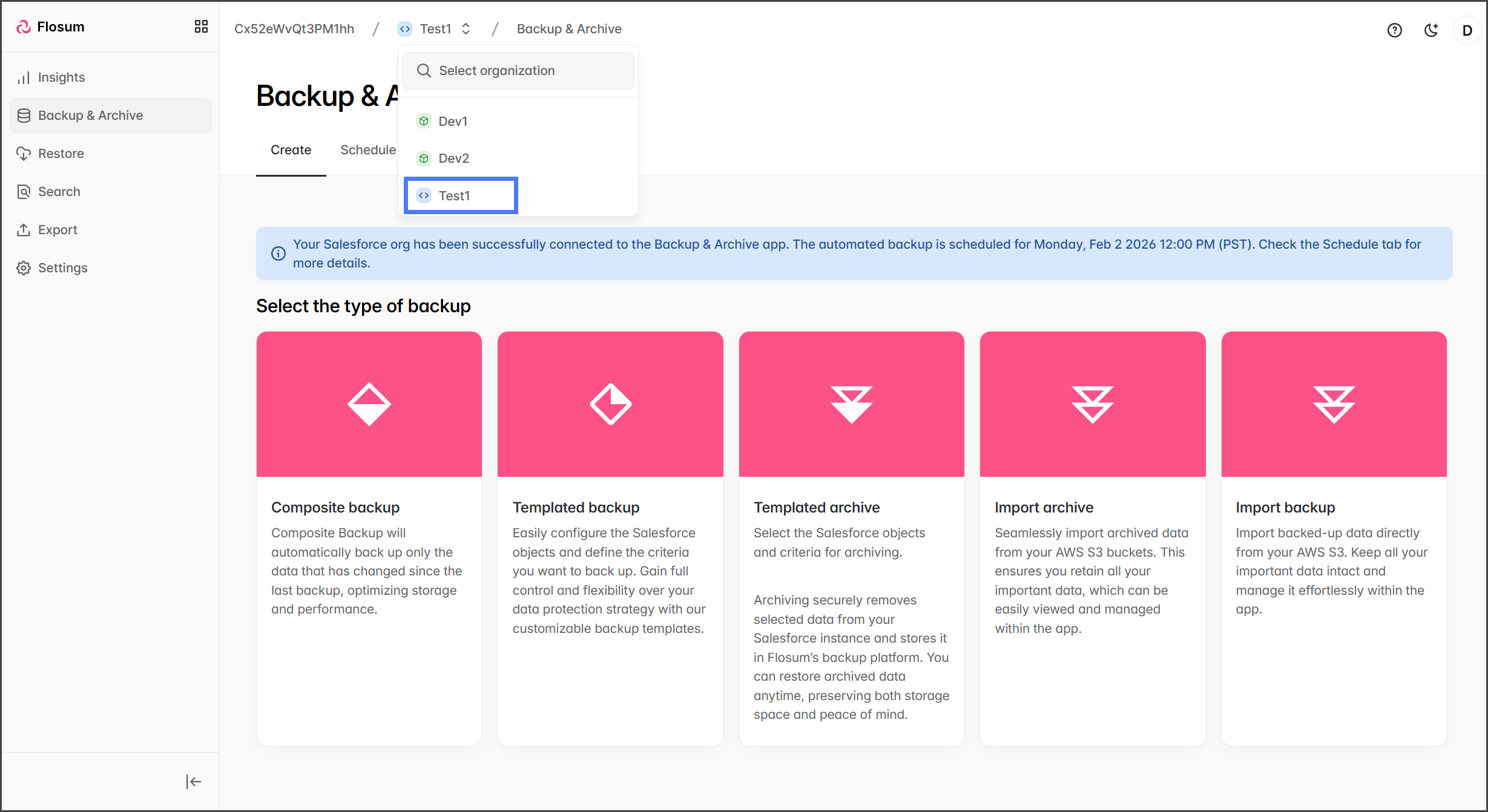The height and width of the screenshot is (812, 1488).
Task: Click the help question mark icon
Action: pos(1394,30)
